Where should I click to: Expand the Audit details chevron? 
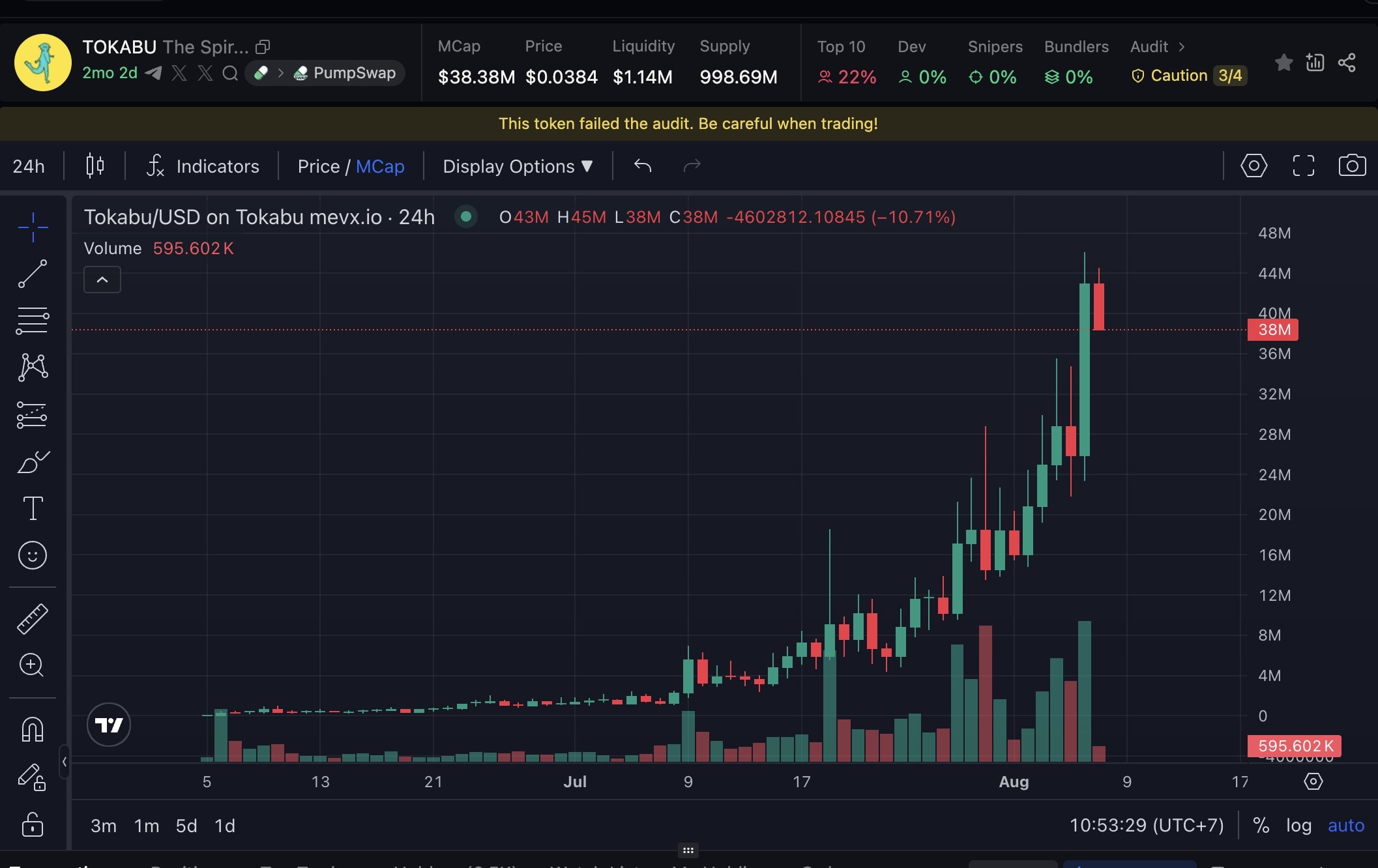point(1181,47)
